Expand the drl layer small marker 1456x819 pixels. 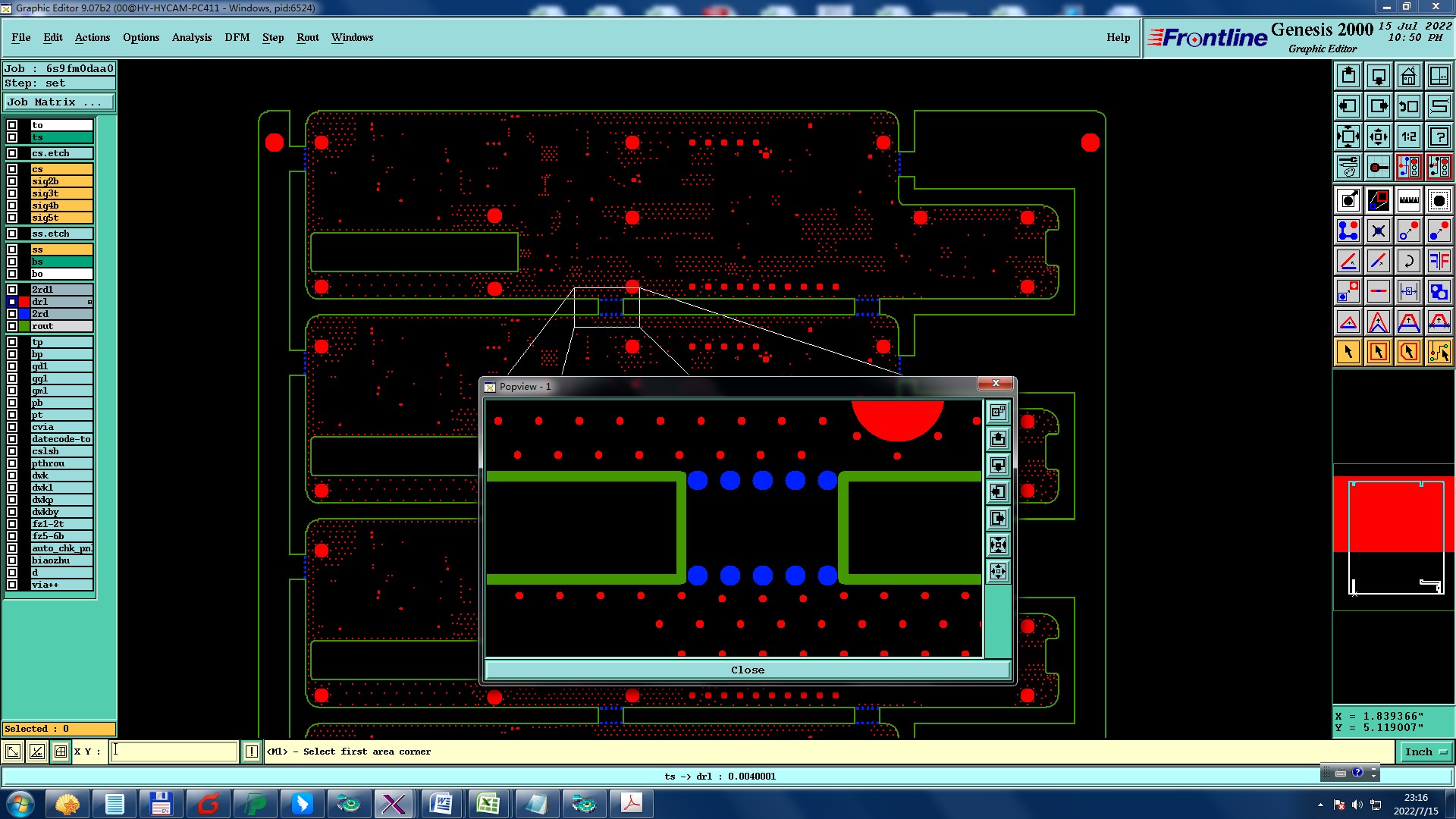[89, 302]
